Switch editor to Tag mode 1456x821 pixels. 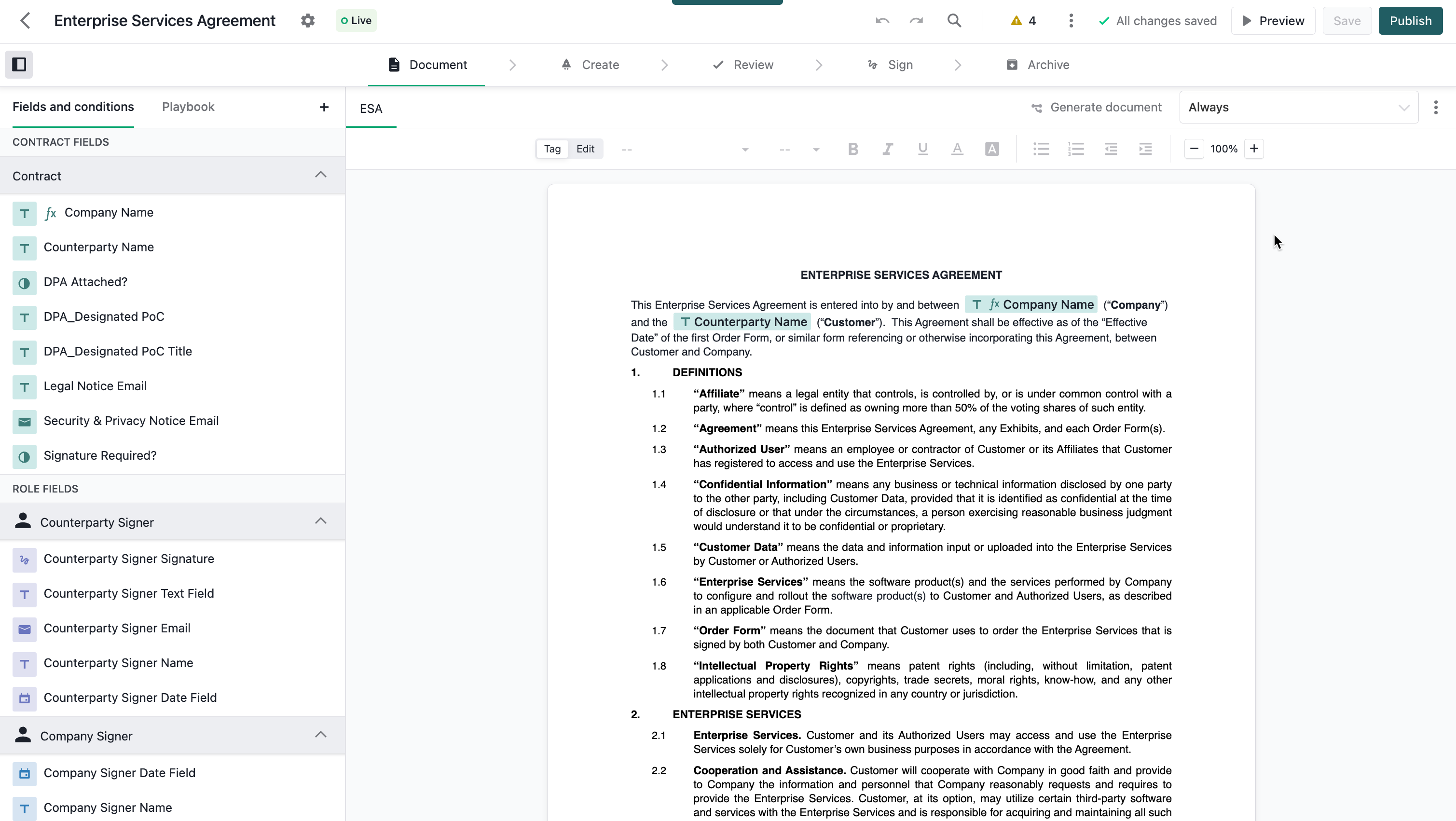pos(552,149)
